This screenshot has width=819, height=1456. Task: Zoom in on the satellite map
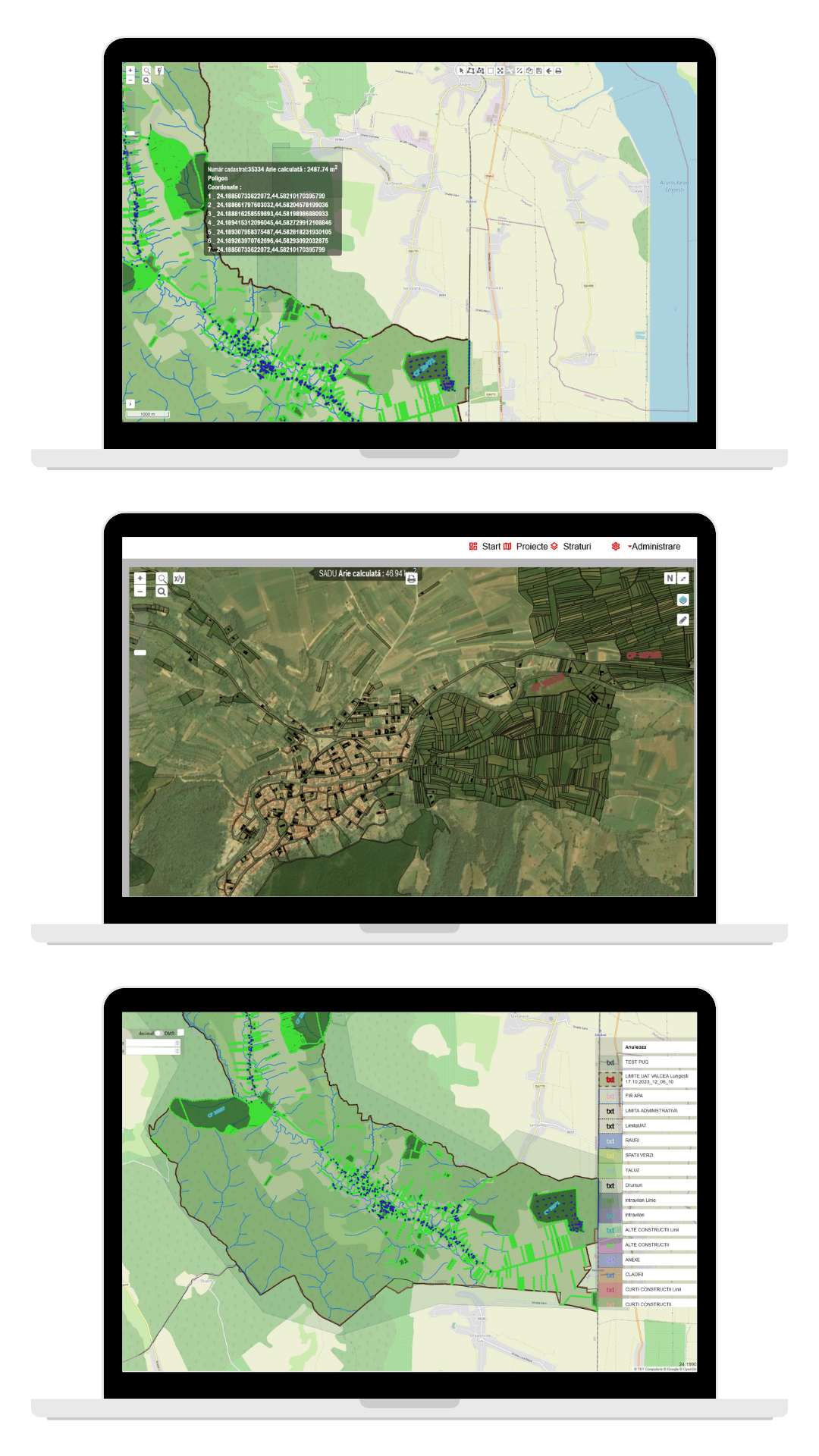(140, 578)
